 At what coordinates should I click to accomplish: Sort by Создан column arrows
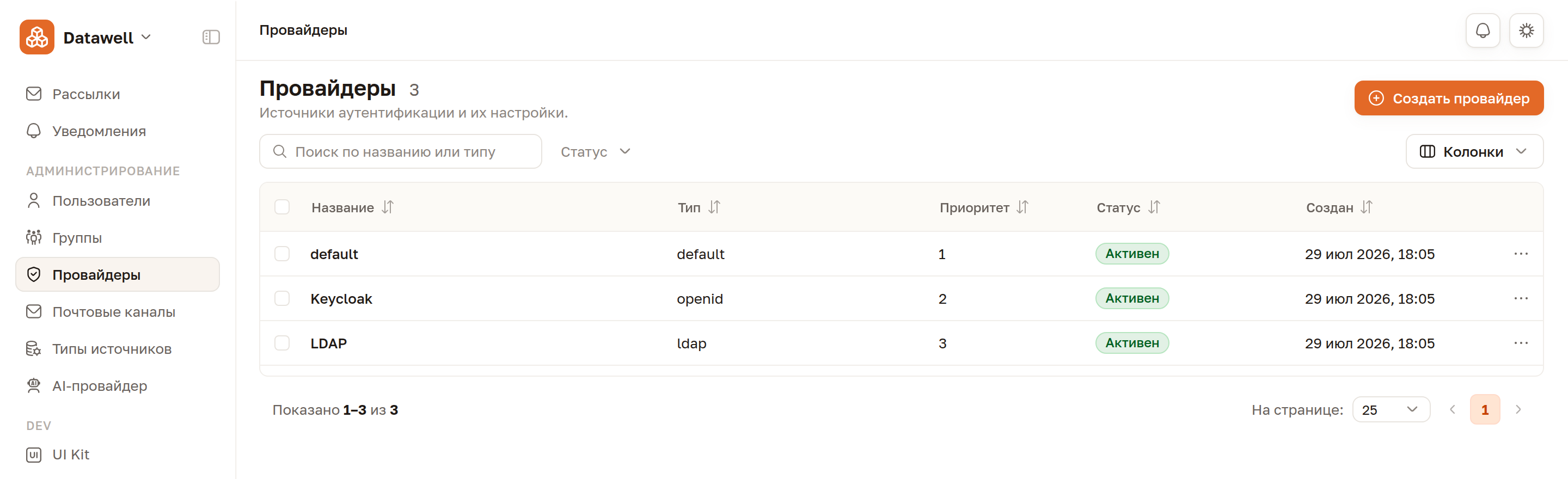tap(1367, 207)
